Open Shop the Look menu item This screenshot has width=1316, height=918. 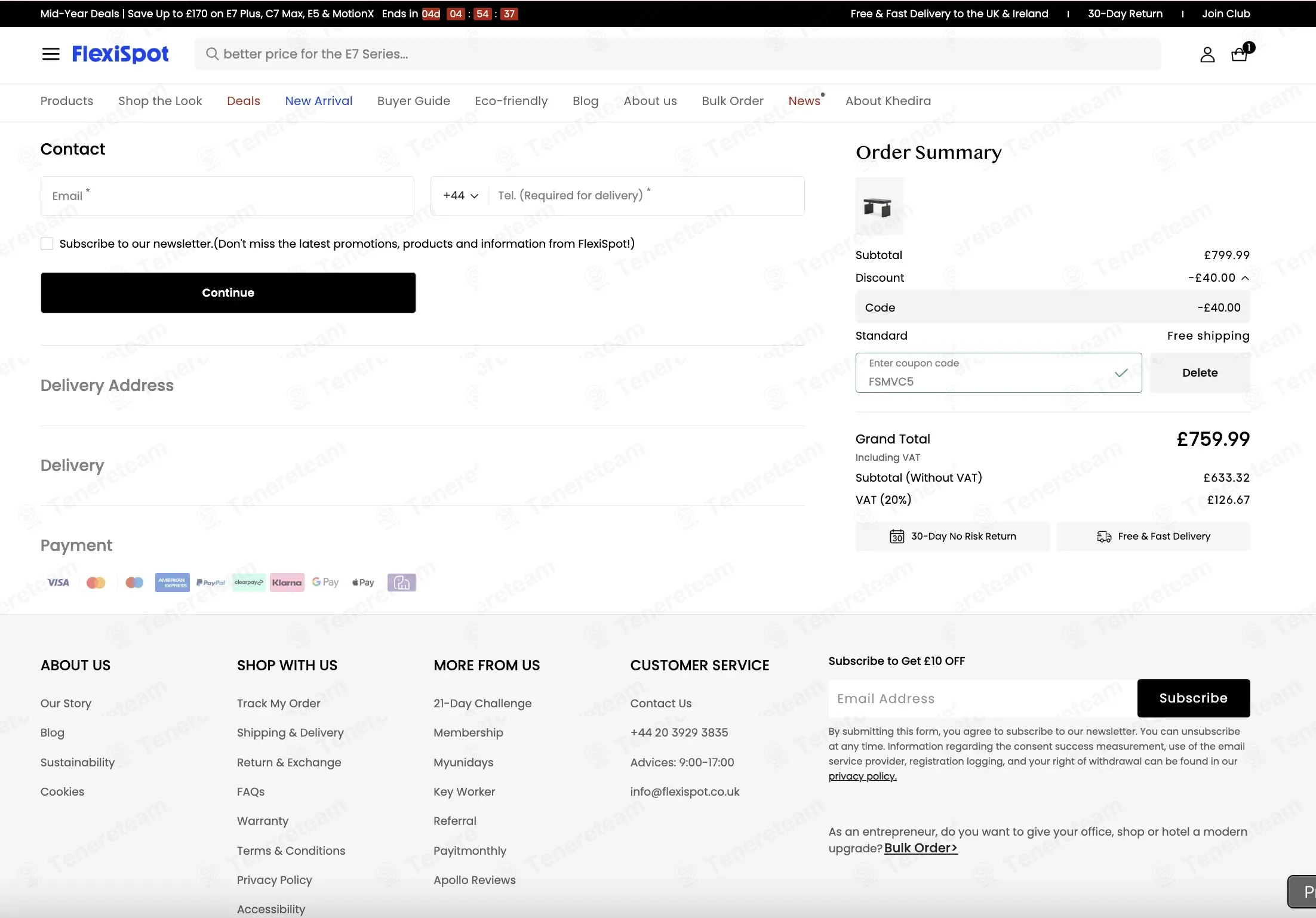[x=160, y=101]
